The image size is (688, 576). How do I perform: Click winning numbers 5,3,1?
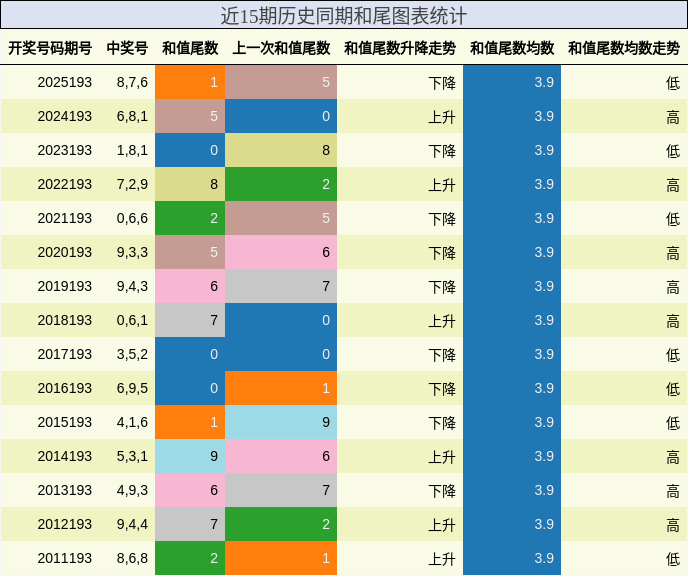pyautogui.click(x=132, y=456)
